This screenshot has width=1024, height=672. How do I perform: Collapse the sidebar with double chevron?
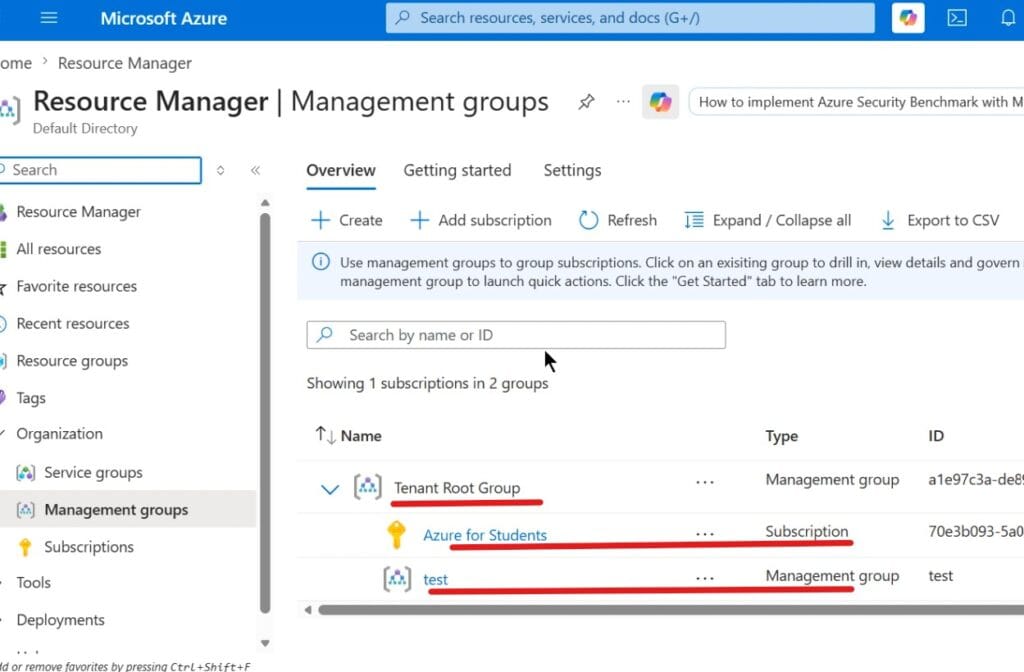click(255, 170)
